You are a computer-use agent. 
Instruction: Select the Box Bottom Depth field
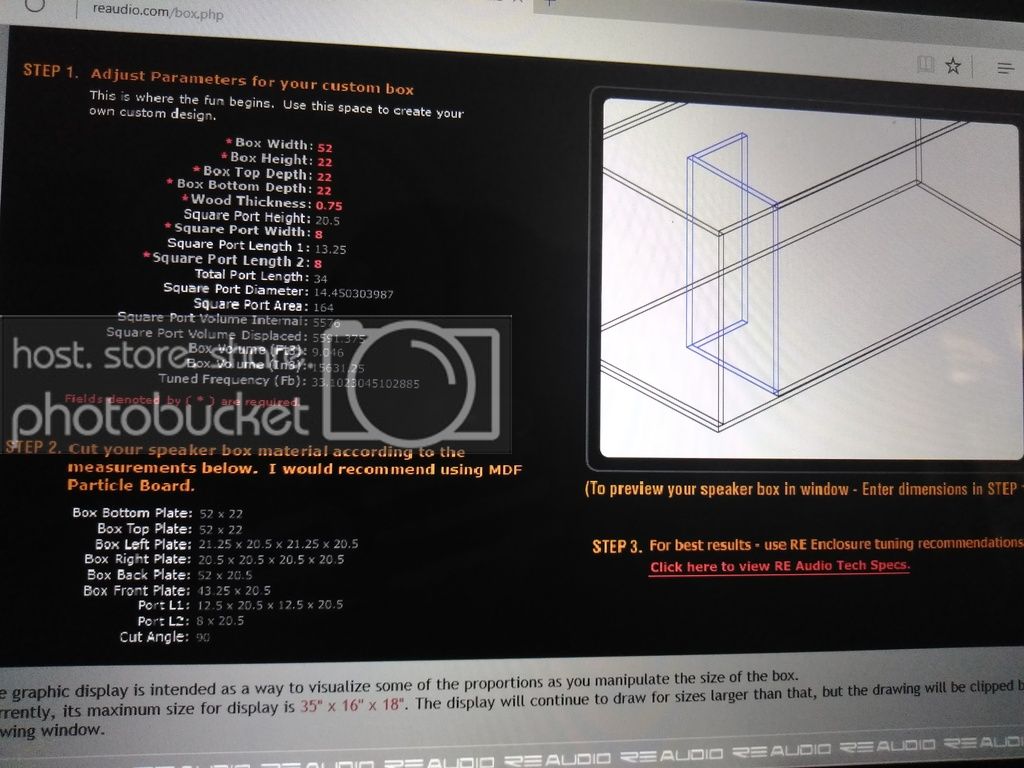click(324, 191)
